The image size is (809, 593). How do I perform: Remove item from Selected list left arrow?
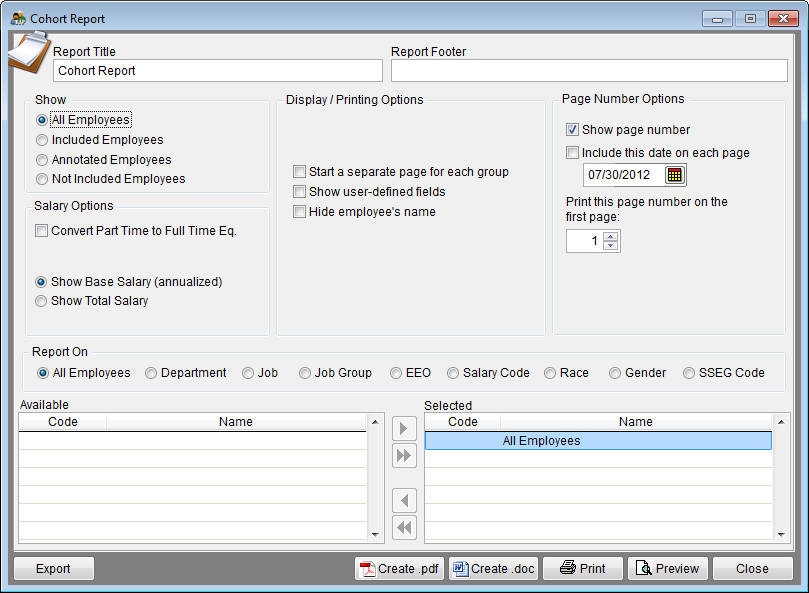click(404, 500)
